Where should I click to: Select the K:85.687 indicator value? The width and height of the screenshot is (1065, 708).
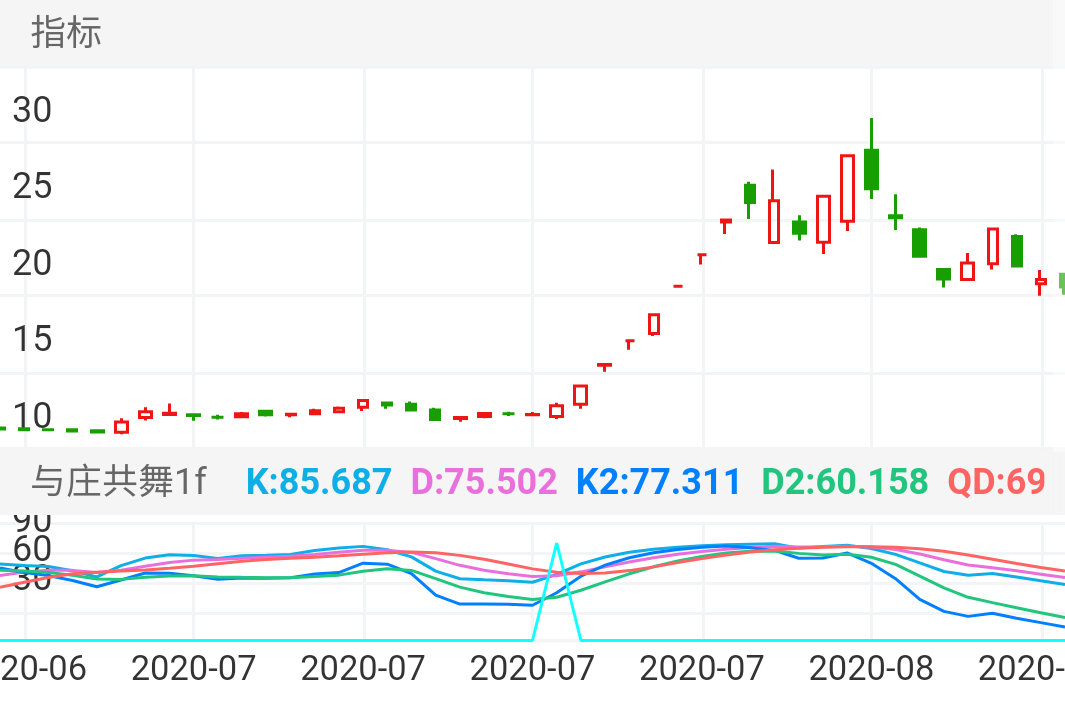point(318,482)
